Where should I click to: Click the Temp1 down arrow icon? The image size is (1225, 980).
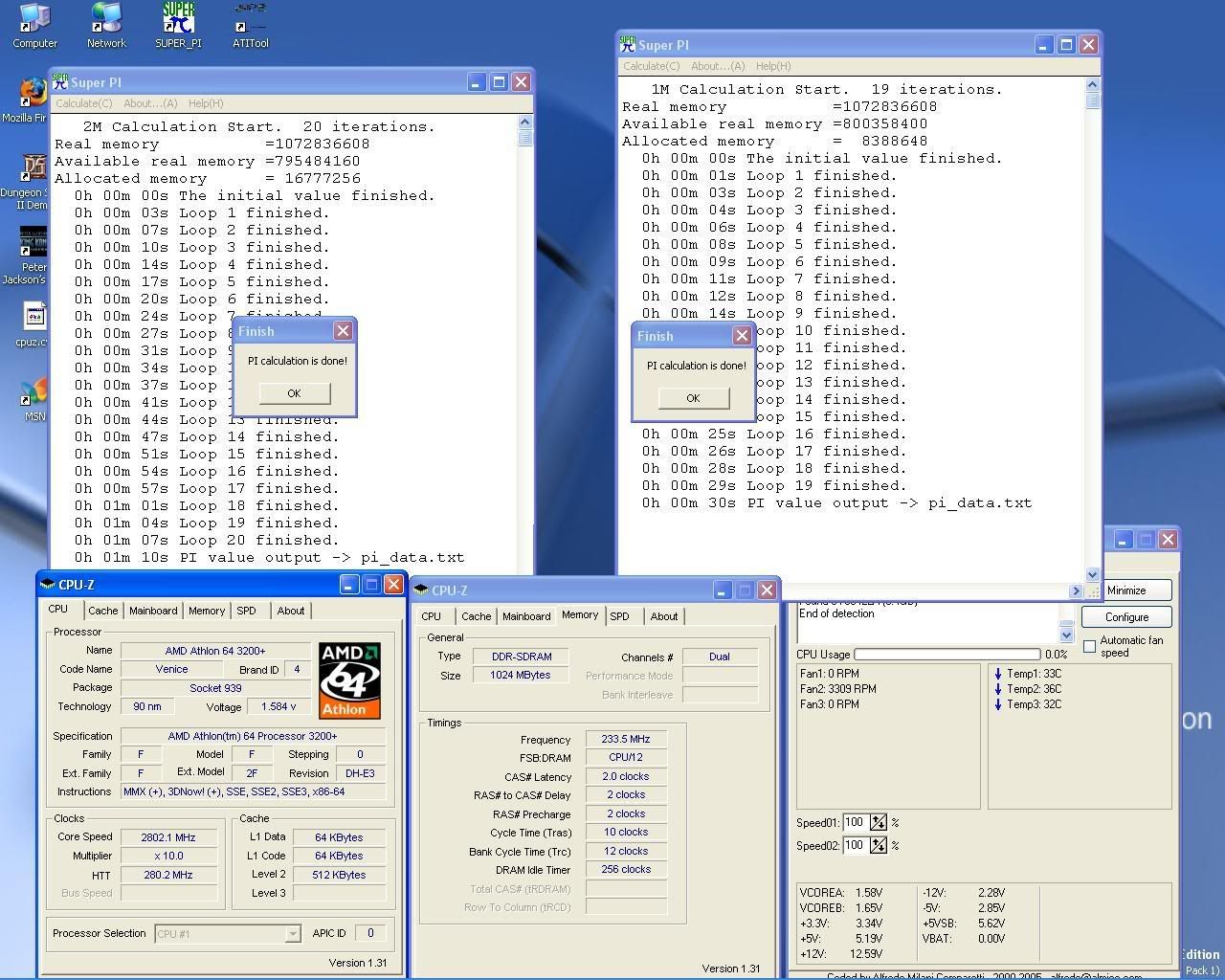click(998, 674)
